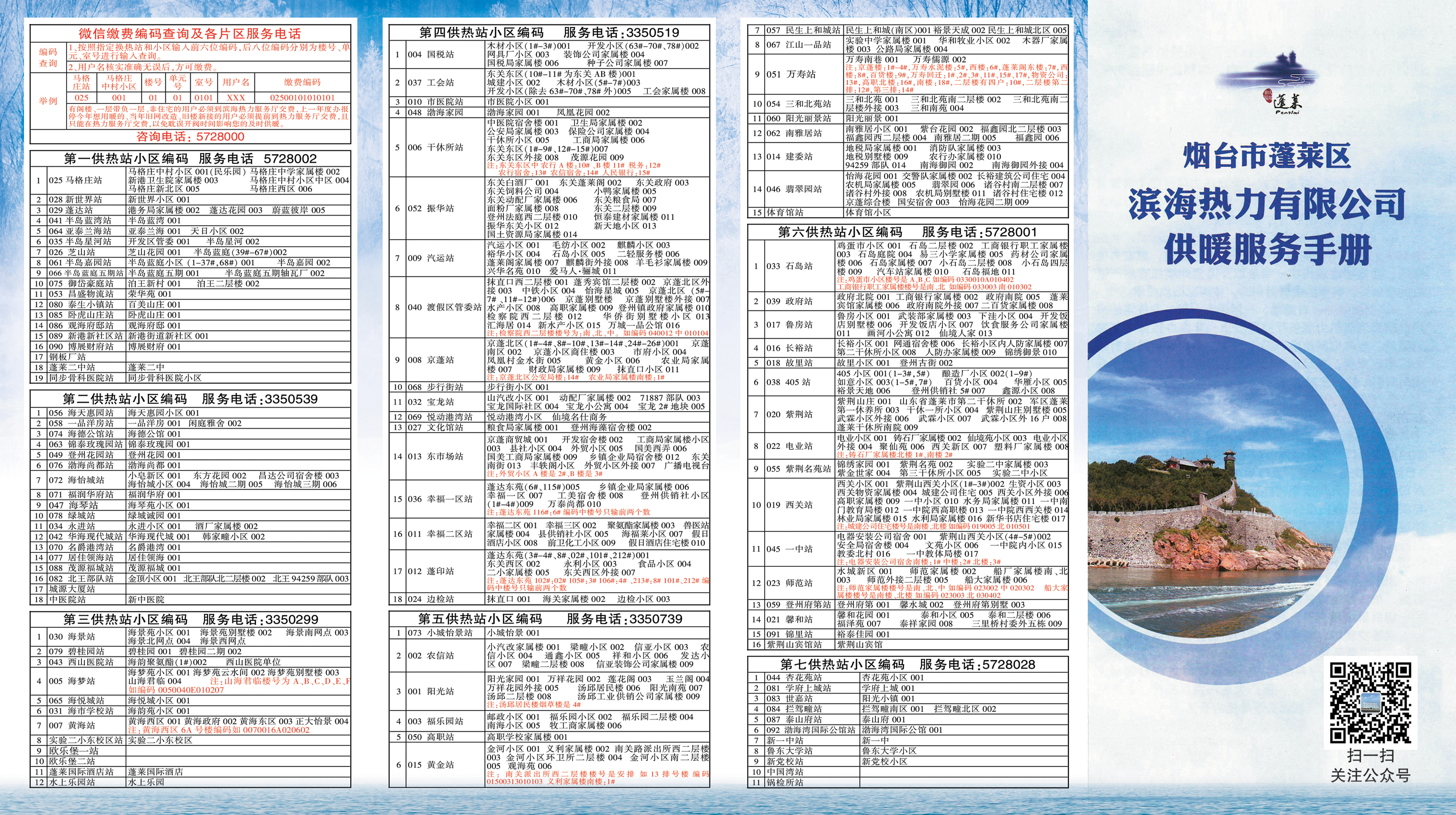The width and height of the screenshot is (1456, 815).
Task: Click the row "017 鲁房站"
Action: (908, 324)
